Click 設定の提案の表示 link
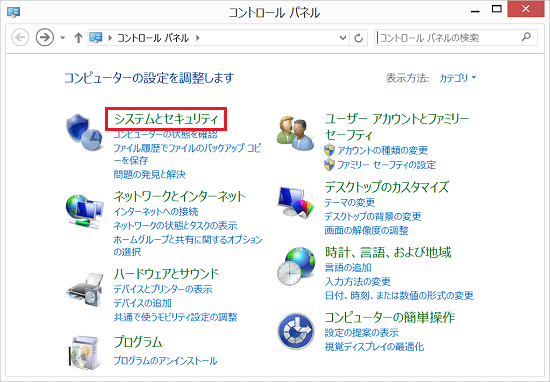The image size is (550, 382). tap(362, 333)
